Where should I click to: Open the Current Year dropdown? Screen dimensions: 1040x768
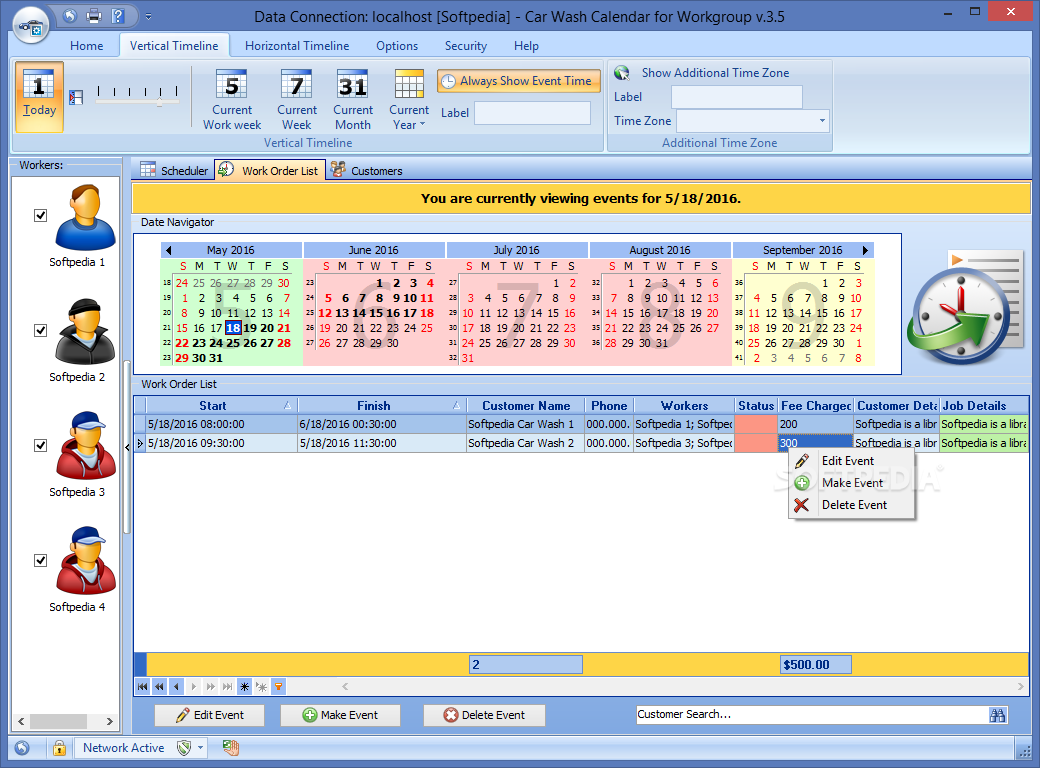tap(409, 99)
